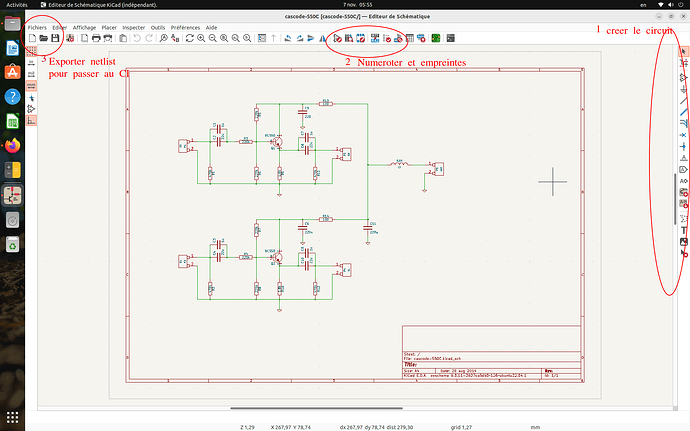This screenshot has width=690, height=431.
Task: Open the Footprint Editor
Action: coord(360,38)
